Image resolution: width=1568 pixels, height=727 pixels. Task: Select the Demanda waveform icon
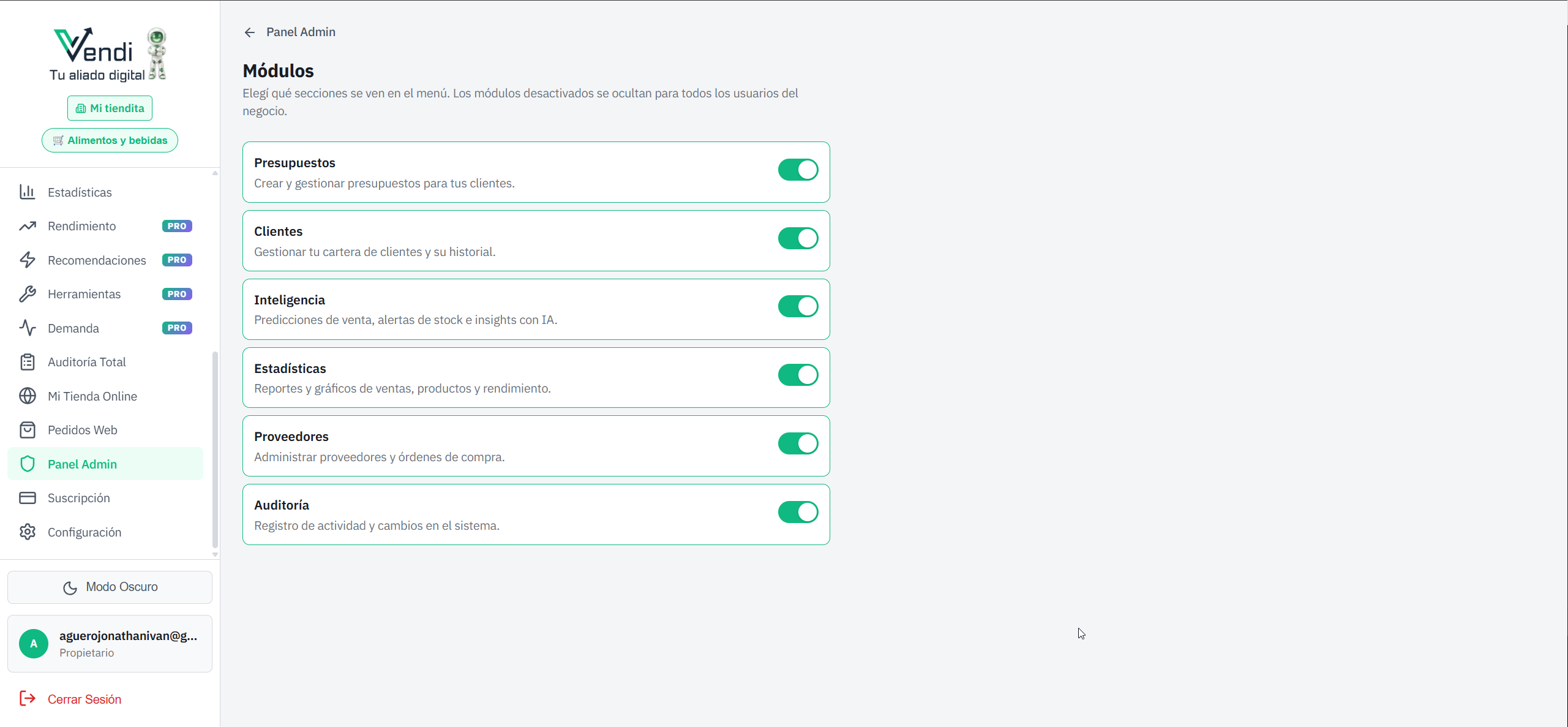pyautogui.click(x=28, y=328)
